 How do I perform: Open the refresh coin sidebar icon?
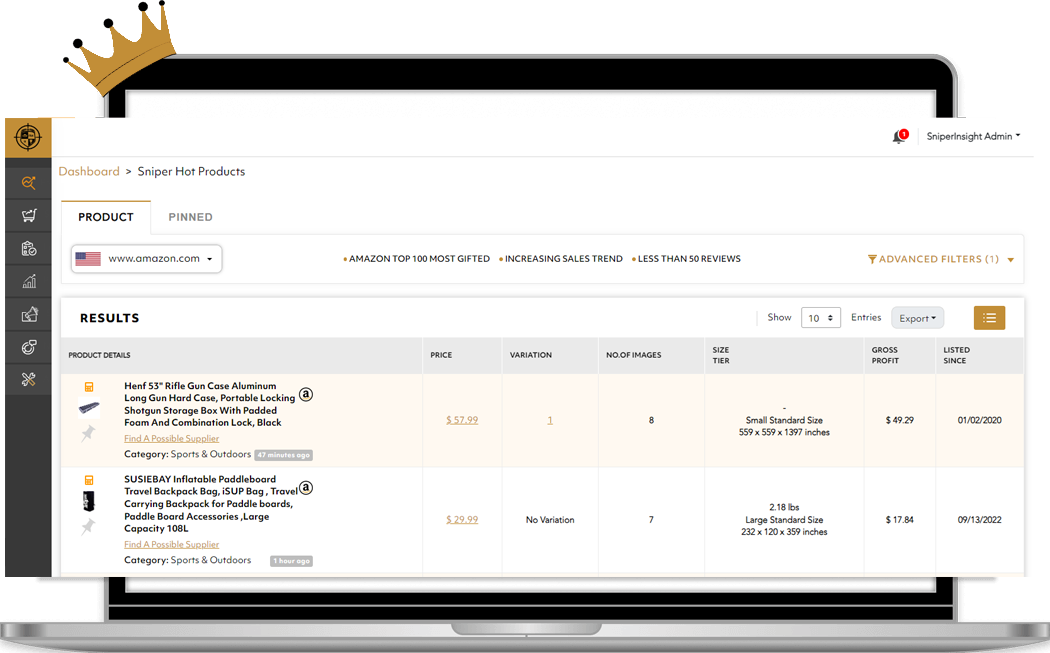28,347
